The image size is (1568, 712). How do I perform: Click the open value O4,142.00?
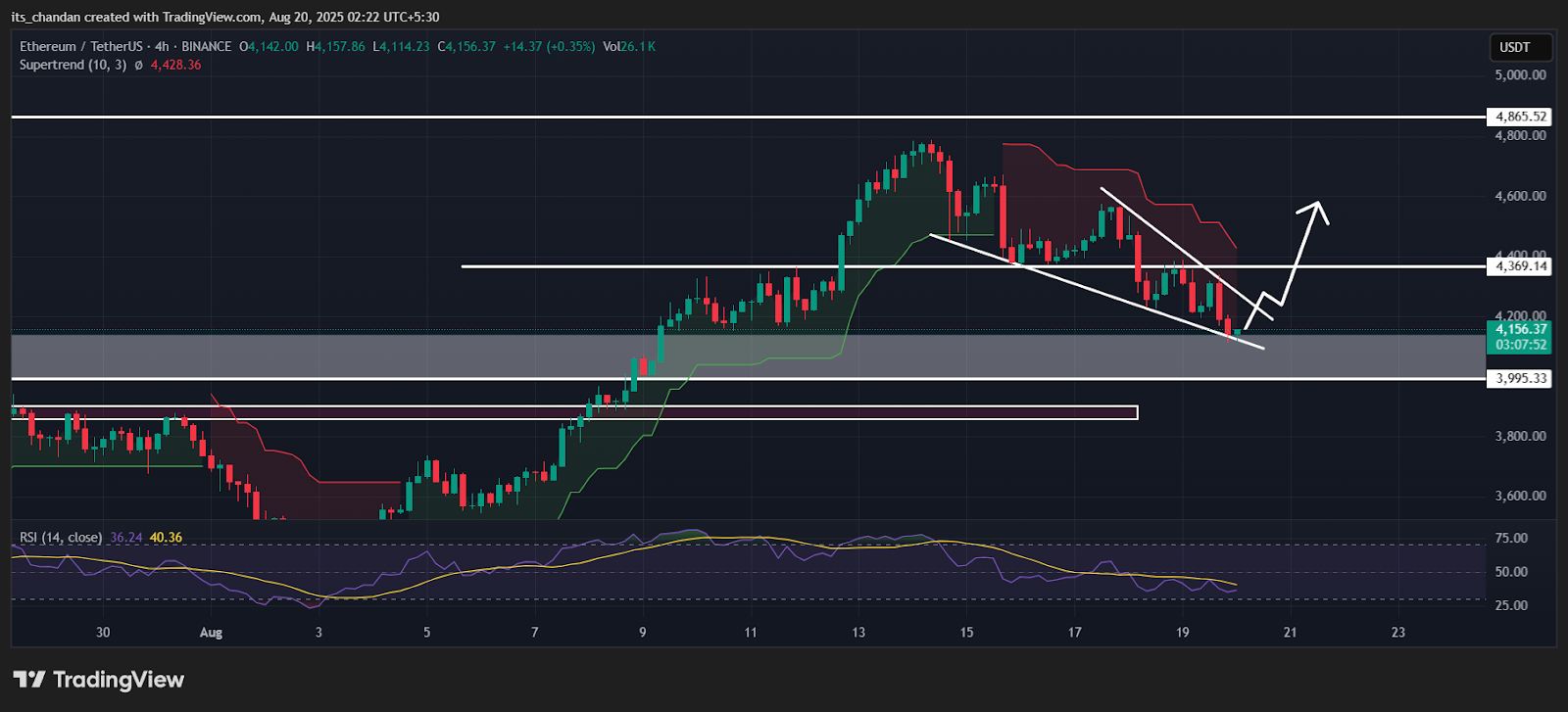point(269,46)
